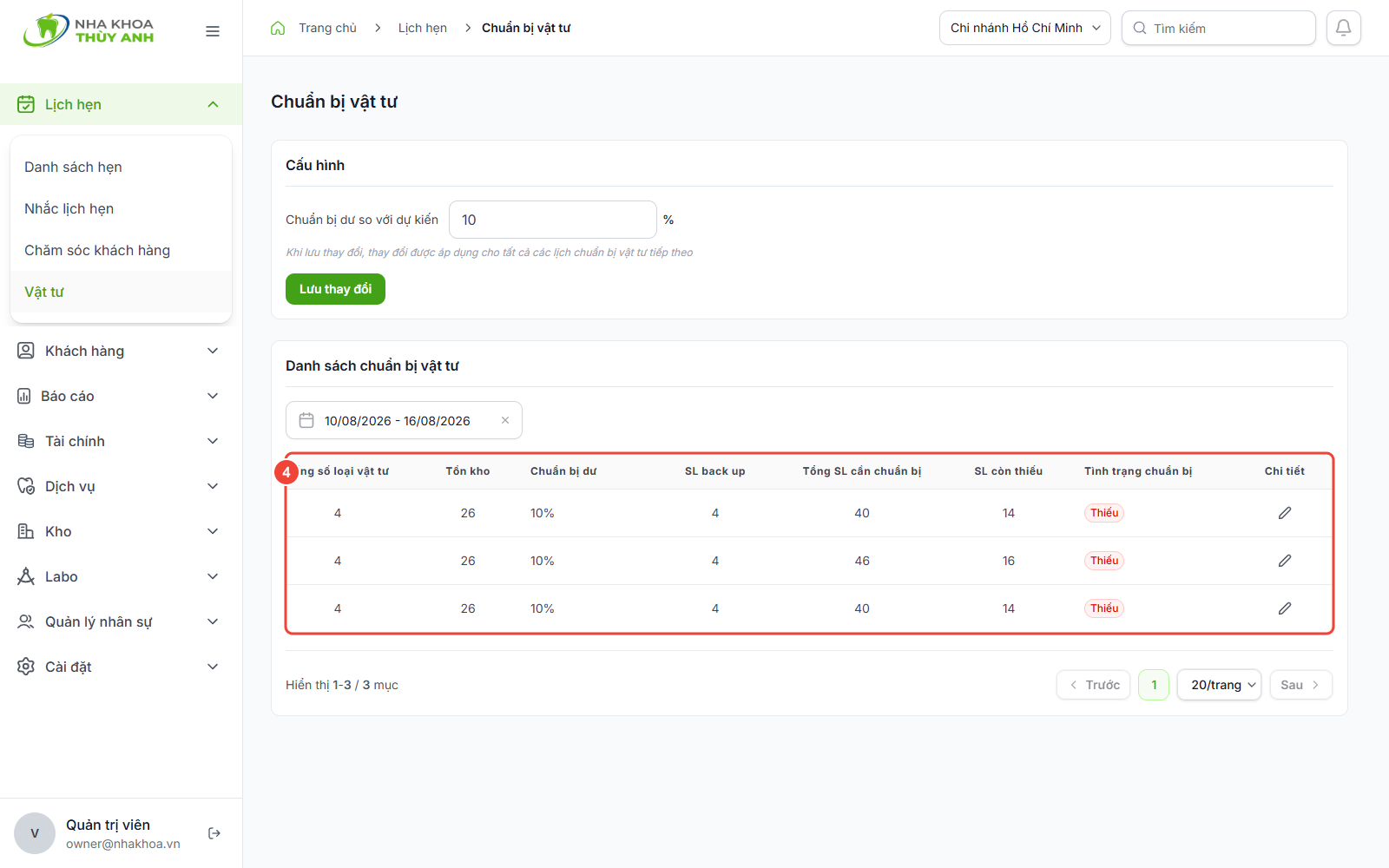Click the Lưu thay đổi button
Viewport: 1389px width, 868px height.
pyautogui.click(x=335, y=289)
